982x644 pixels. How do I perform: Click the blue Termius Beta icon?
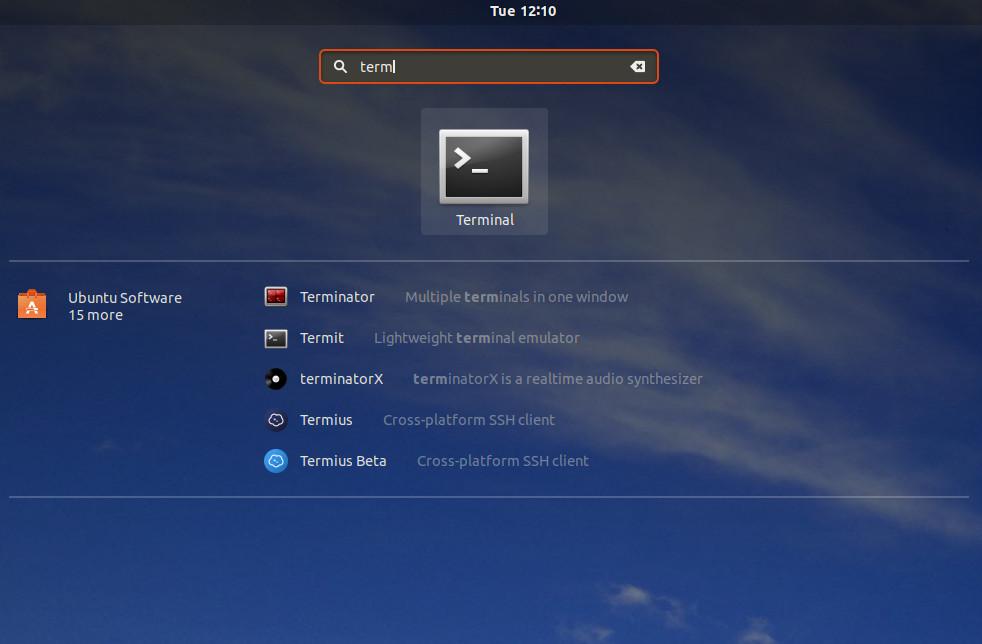point(276,461)
